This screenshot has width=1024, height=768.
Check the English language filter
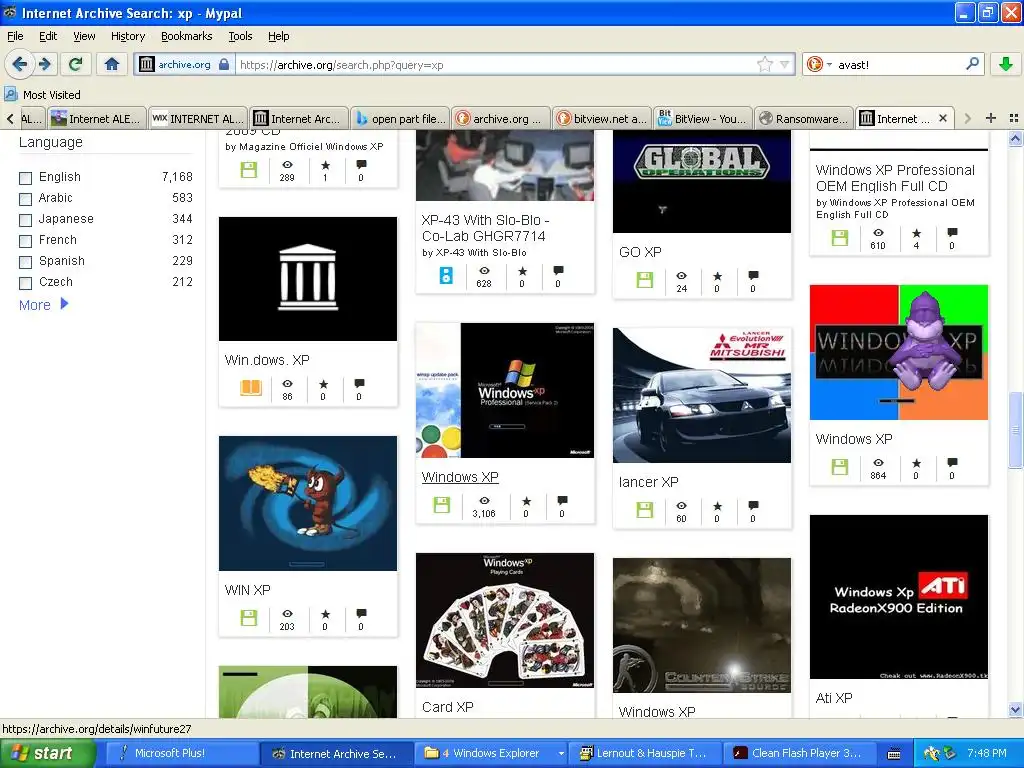click(x=25, y=178)
